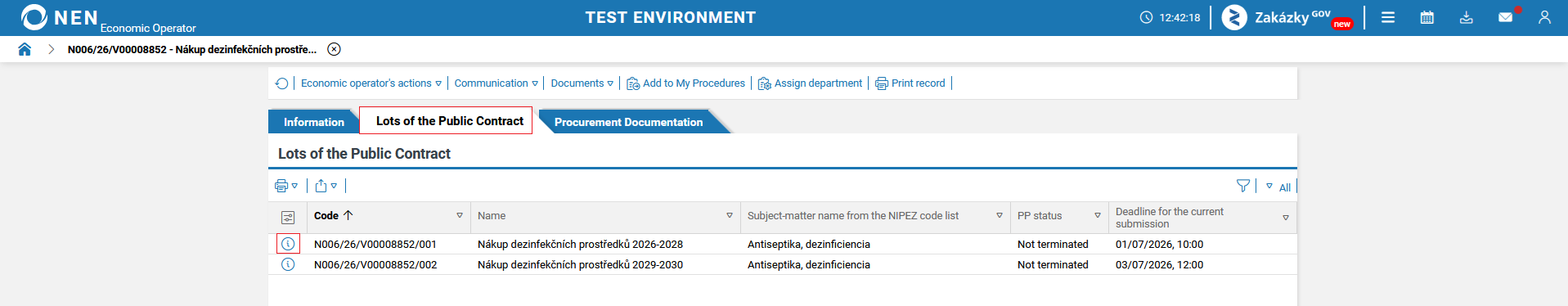Close the N006/26/V00008852 breadcrumb tab
The image size is (1568, 306).
(334, 49)
